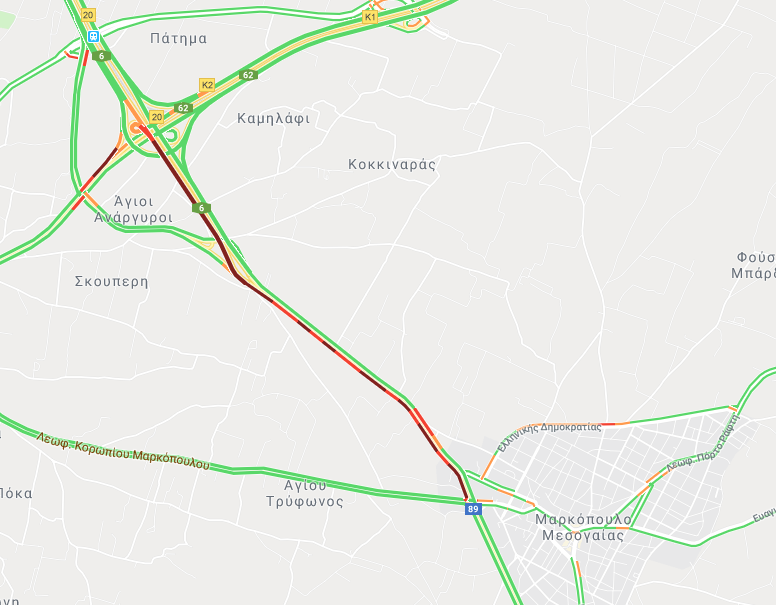The width and height of the screenshot is (776, 605).
Task: Select the Σκουπερη place label
Action: click(111, 281)
